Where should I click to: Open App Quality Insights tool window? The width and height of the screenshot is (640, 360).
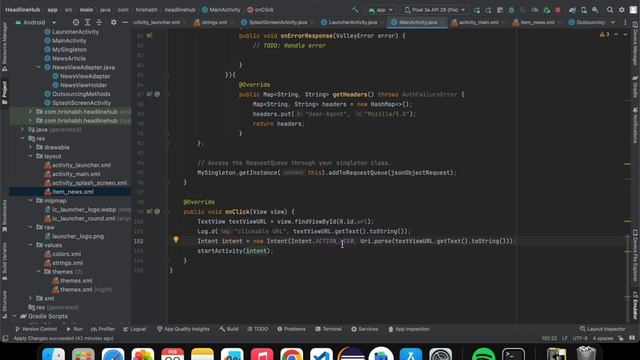pyautogui.click(x=183, y=329)
